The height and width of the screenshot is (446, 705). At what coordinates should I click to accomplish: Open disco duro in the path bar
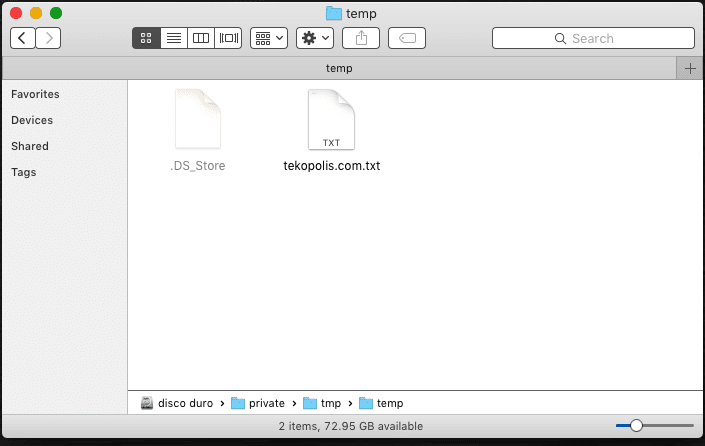tap(177, 403)
